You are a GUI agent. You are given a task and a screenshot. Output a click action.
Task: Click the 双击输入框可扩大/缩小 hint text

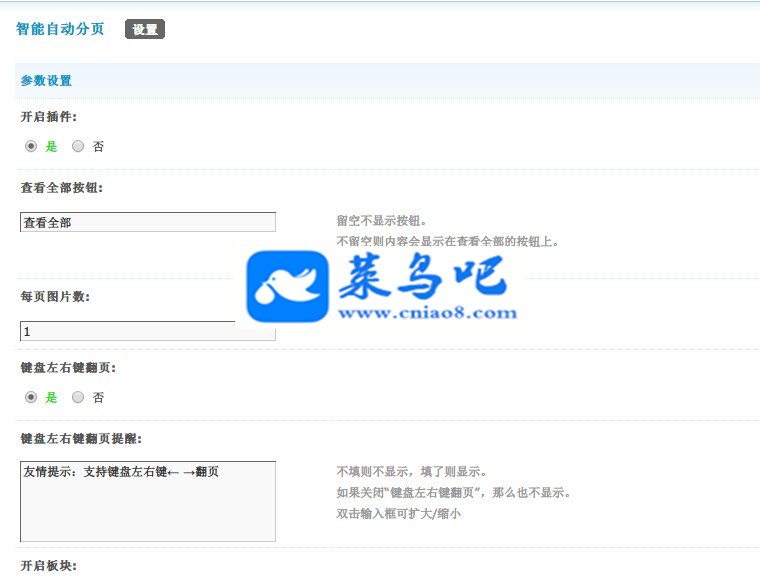398,513
